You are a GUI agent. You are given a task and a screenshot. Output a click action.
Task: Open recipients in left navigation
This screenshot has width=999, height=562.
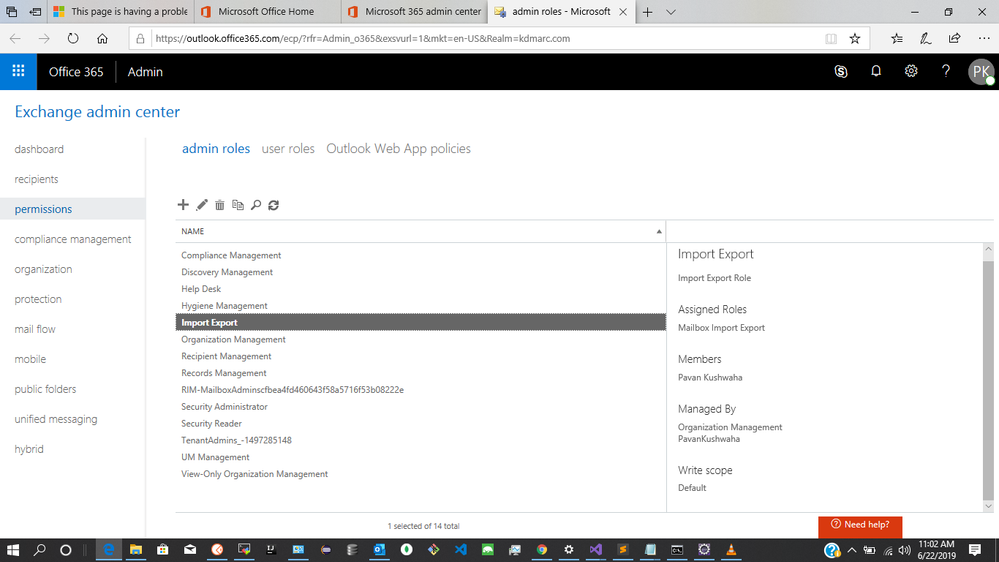[36, 179]
